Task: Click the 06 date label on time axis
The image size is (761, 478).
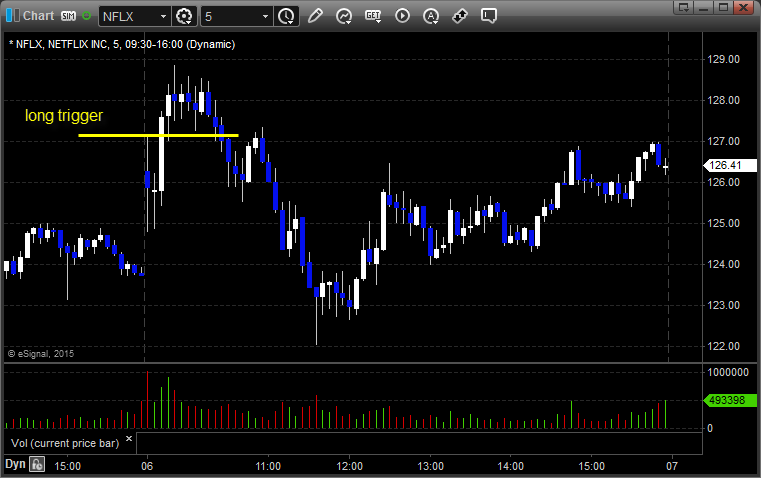Action: click(147, 466)
